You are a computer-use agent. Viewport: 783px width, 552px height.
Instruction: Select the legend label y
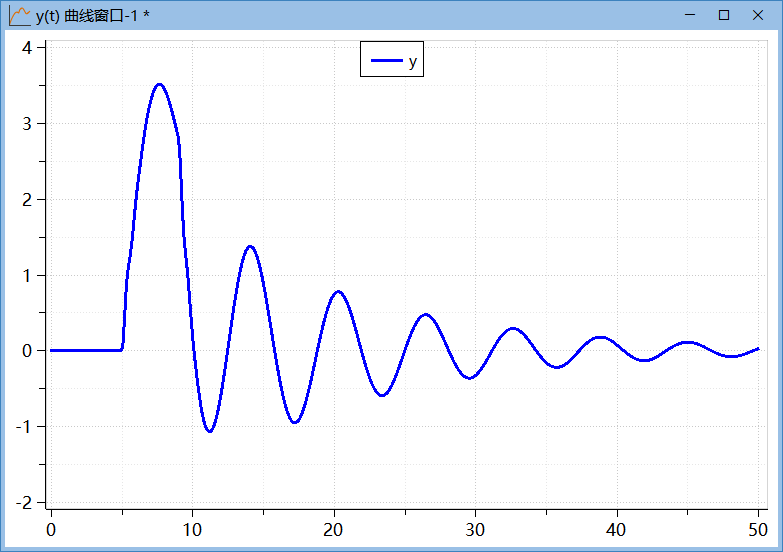(x=412, y=61)
